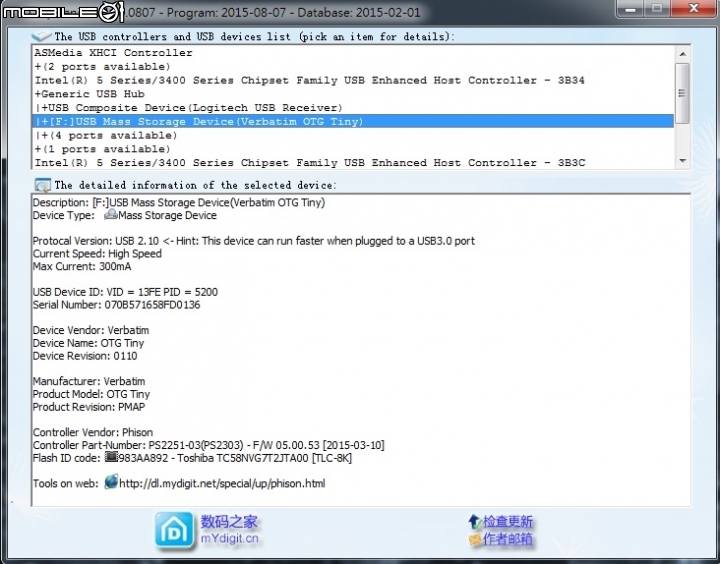
Task: Select Verbatim OTG Tiny mass storage row
Action: coord(354,121)
